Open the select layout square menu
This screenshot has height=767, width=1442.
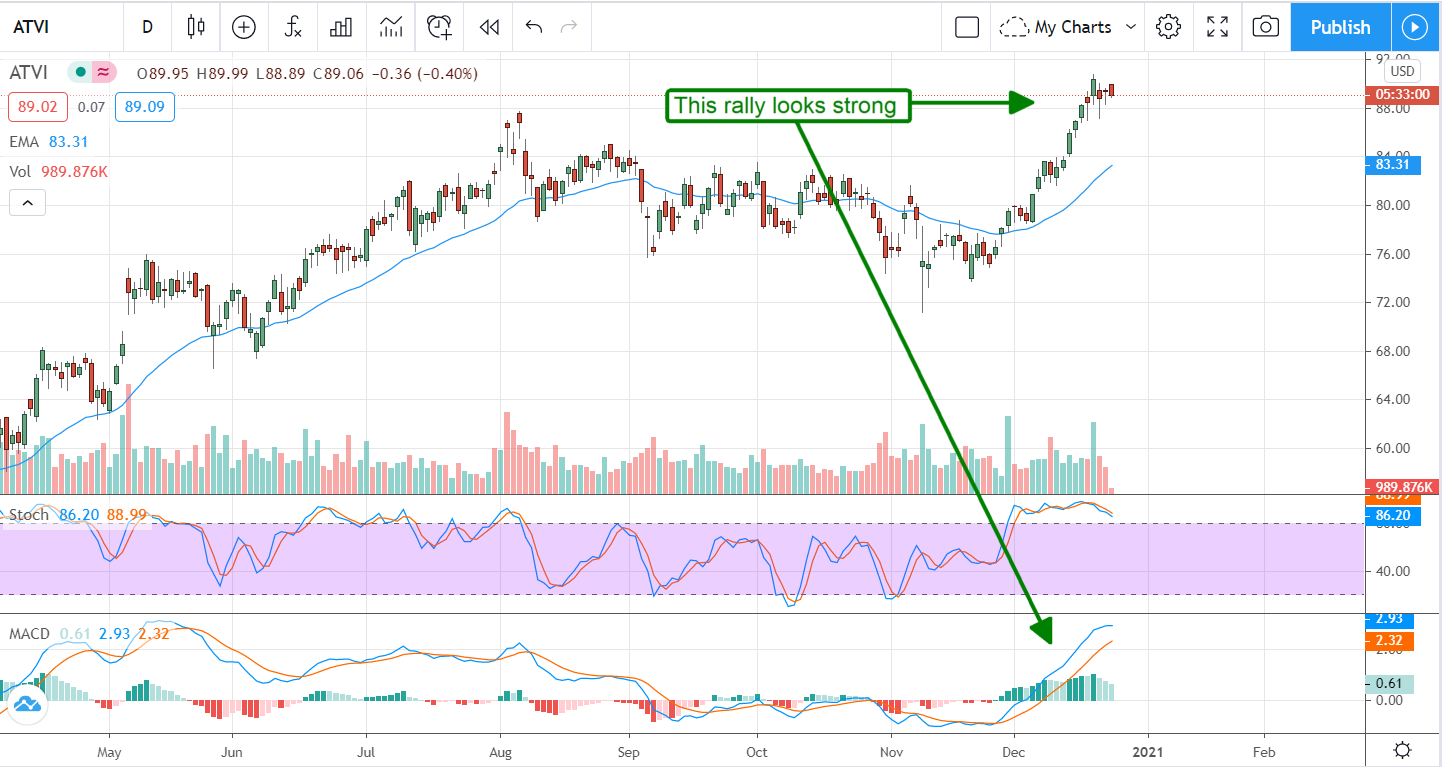tap(966, 27)
